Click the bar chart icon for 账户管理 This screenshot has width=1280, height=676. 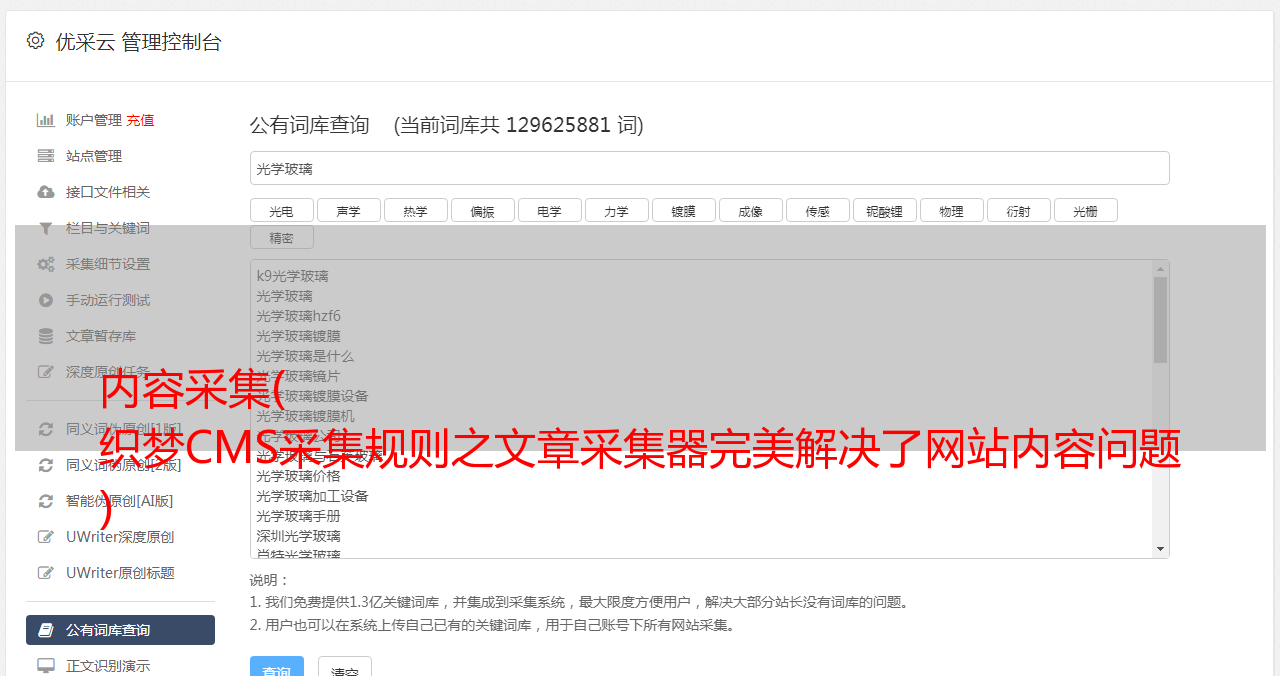[x=45, y=120]
